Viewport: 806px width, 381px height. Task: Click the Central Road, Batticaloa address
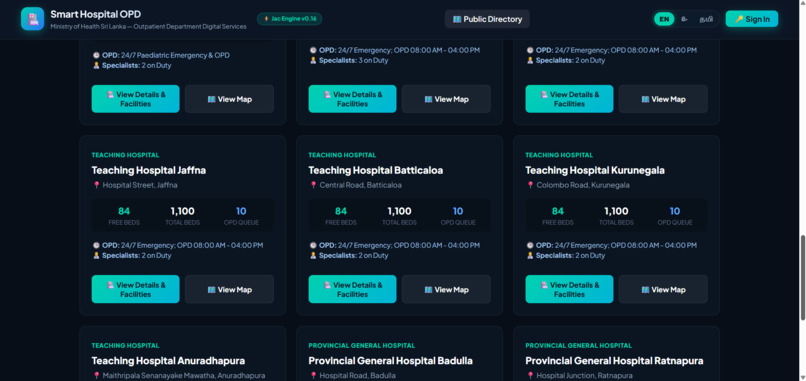click(x=361, y=185)
